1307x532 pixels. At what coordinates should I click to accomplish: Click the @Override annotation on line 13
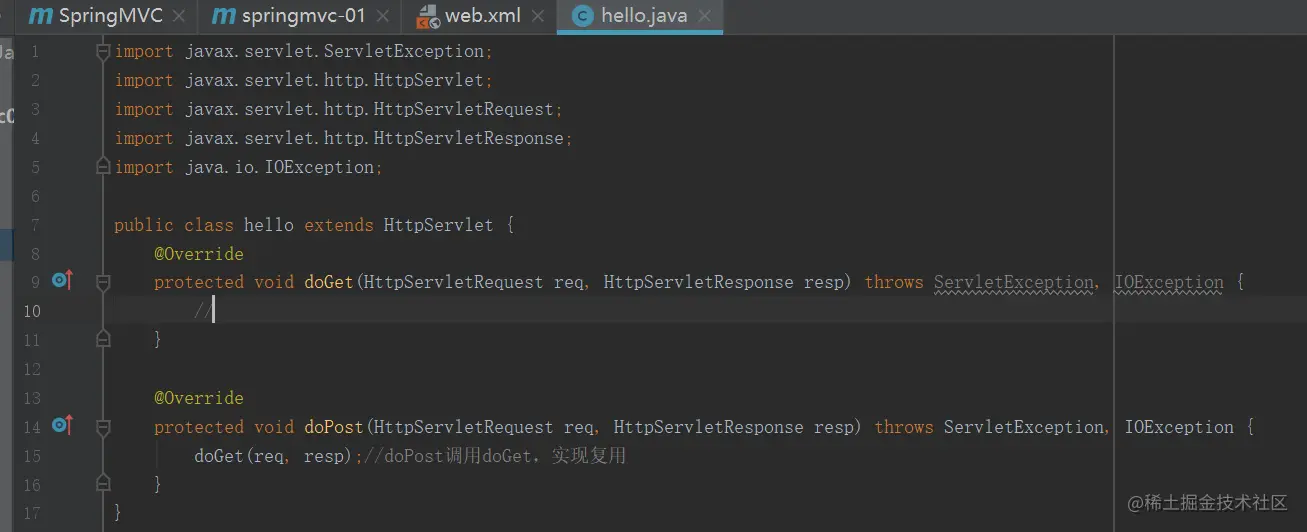199,398
